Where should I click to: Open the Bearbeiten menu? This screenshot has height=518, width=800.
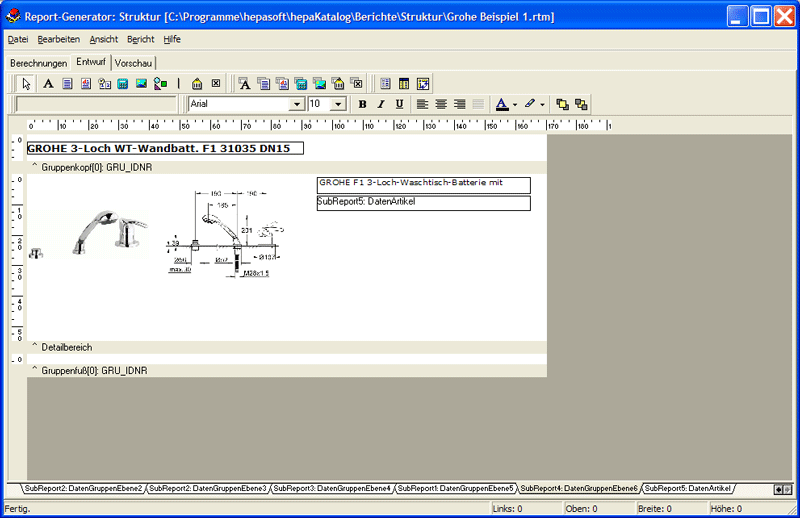59,39
